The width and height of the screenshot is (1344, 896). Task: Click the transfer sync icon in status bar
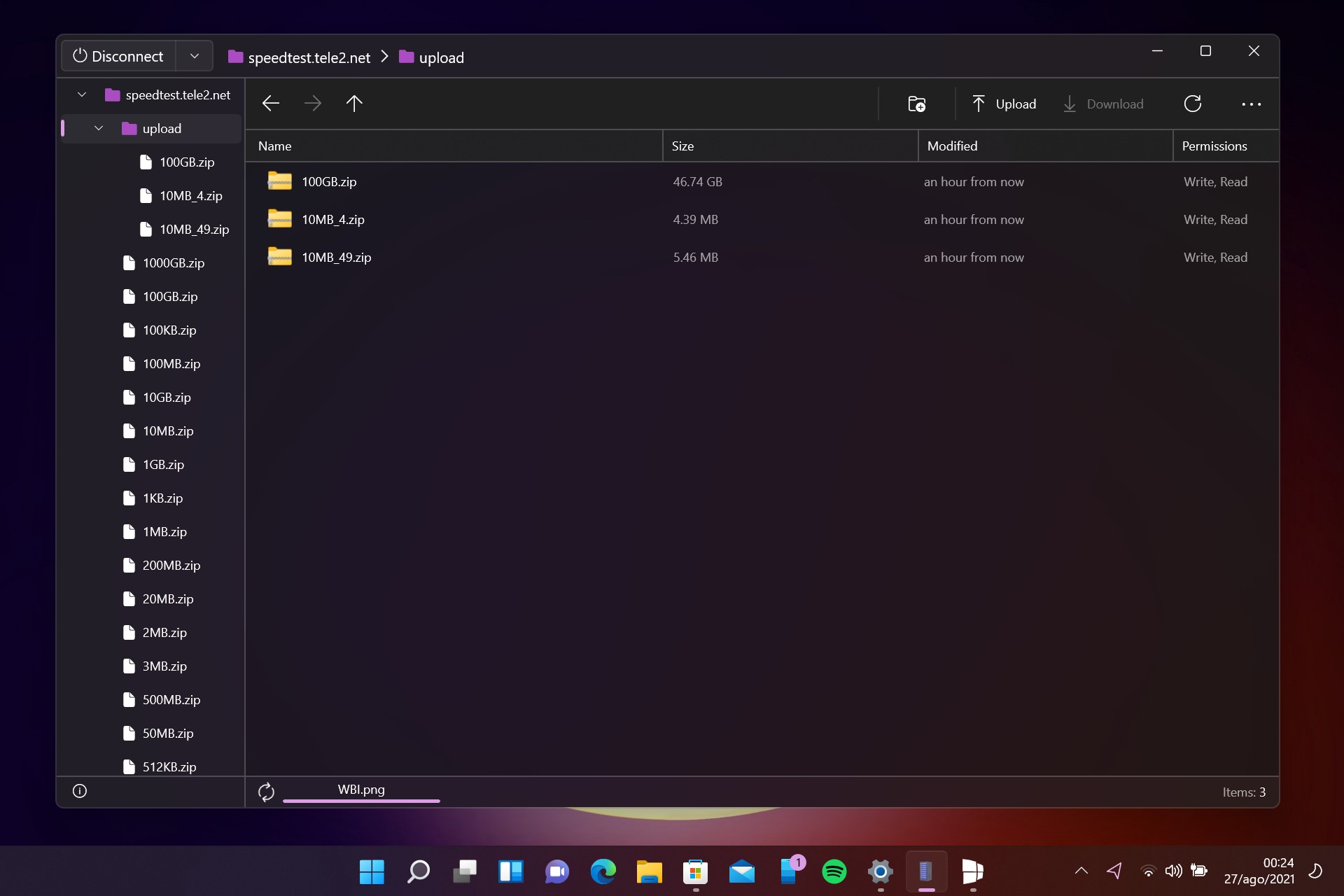click(x=266, y=792)
